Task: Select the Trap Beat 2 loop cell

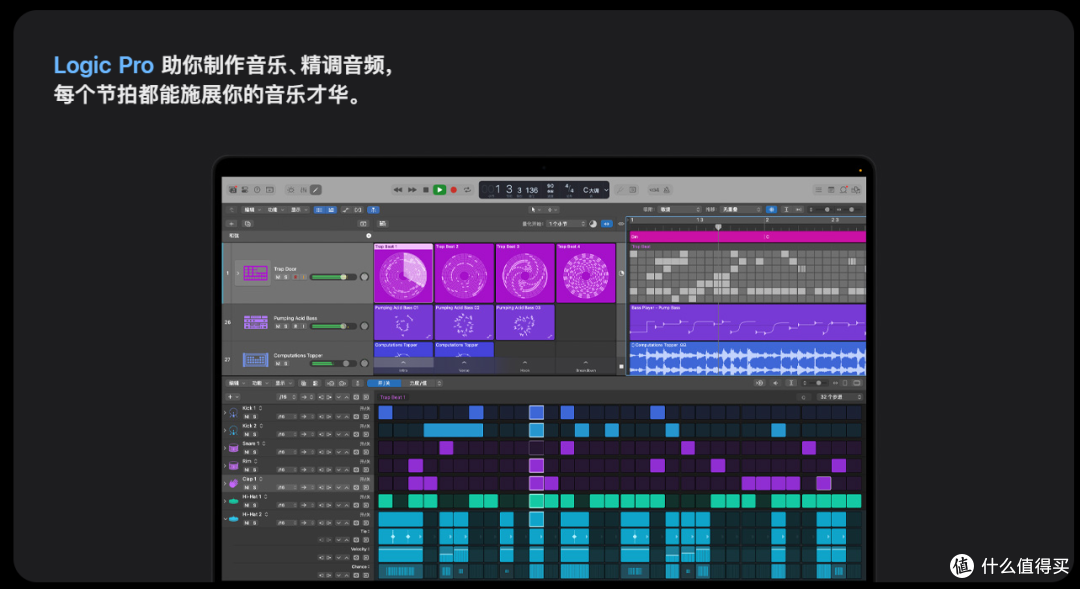Action: 464,273
